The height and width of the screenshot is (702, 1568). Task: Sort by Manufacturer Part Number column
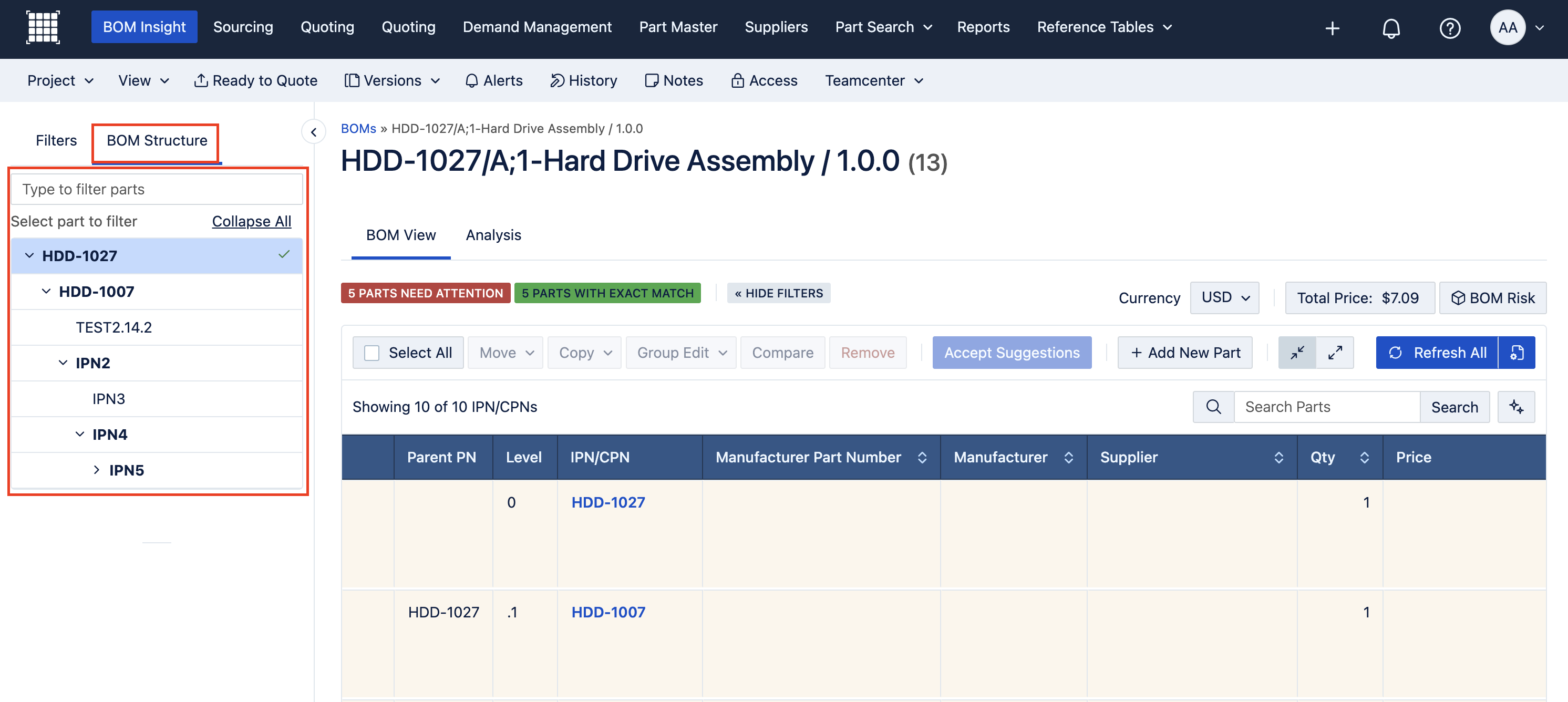pyautogui.click(x=922, y=457)
